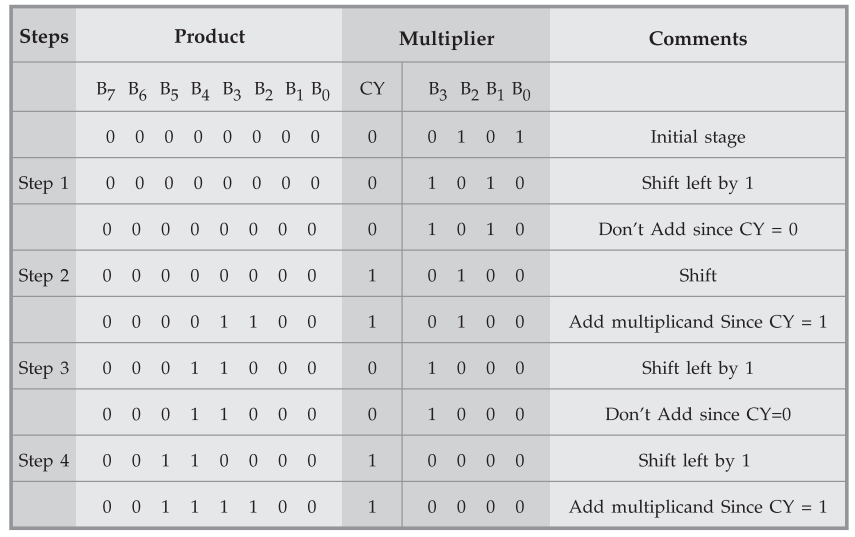
Task: Select the CY value in Initial stage row
Action: pyautogui.click(x=372, y=137)
